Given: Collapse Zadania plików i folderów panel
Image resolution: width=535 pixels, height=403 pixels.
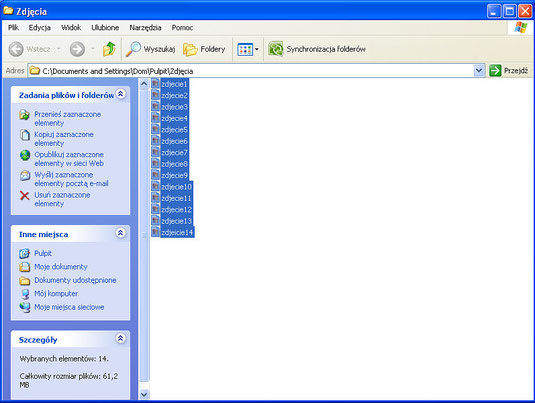Looking at the screenshot, I should tap(120, 94).
